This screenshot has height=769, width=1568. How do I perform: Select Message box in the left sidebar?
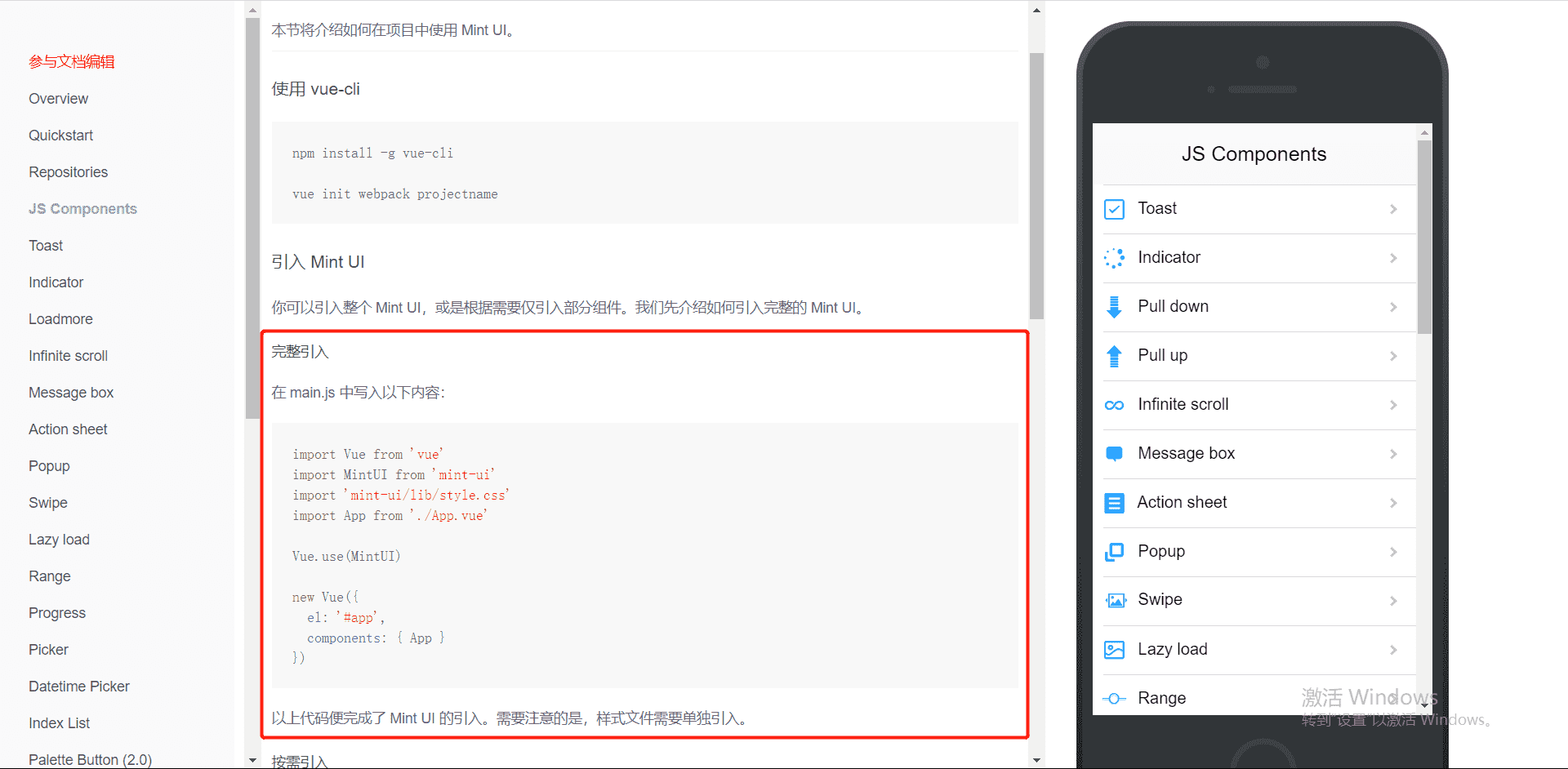click(71, 393)
